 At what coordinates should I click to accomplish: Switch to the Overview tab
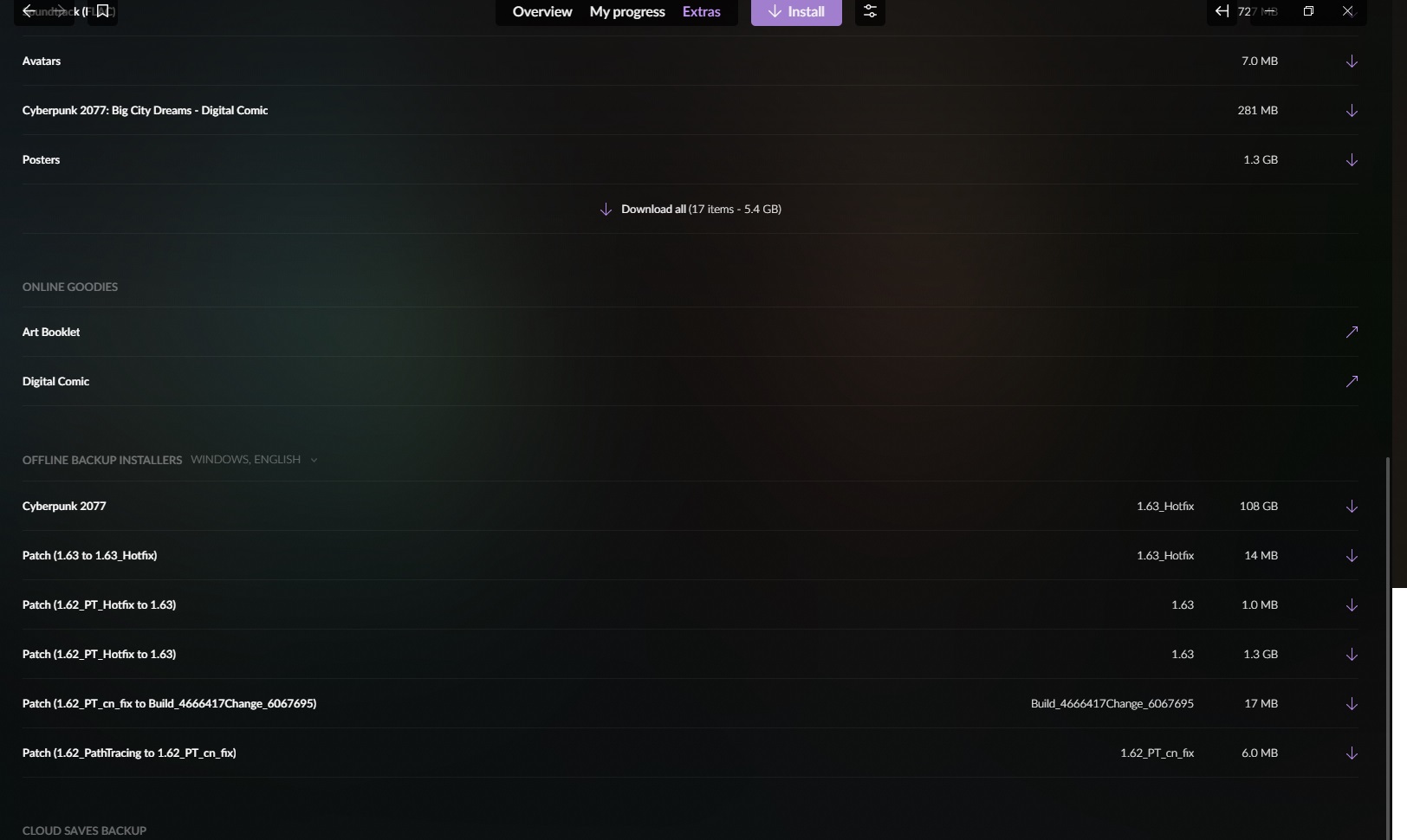[x=542, y=11]
